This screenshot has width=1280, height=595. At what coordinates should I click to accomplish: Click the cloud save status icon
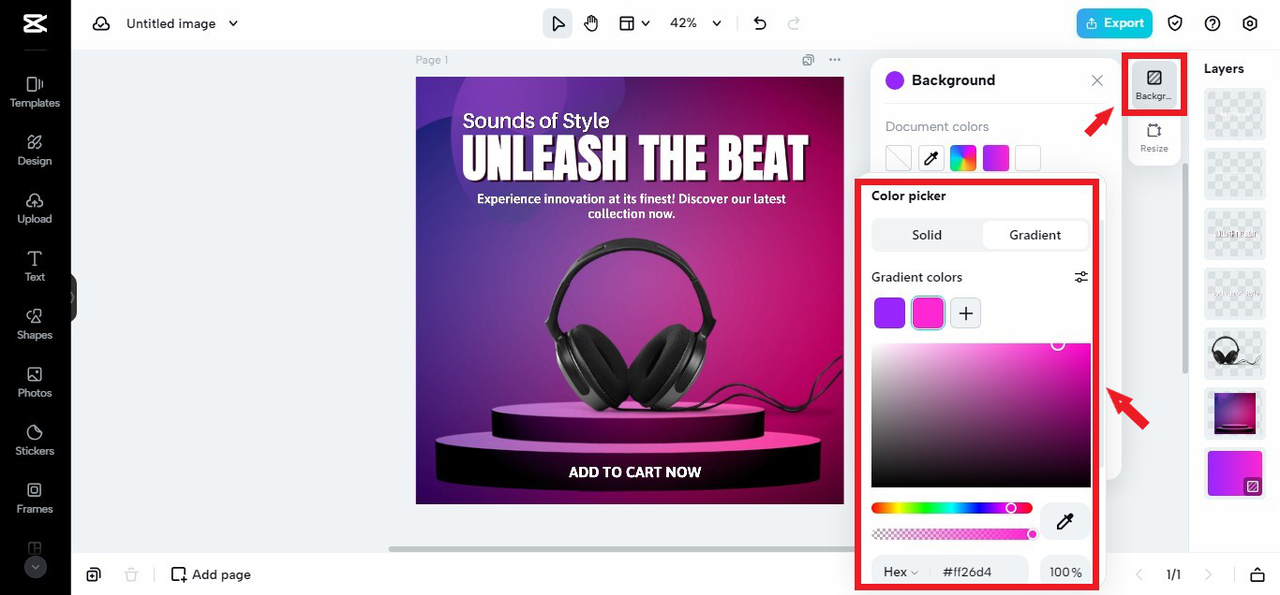[101, 23]
